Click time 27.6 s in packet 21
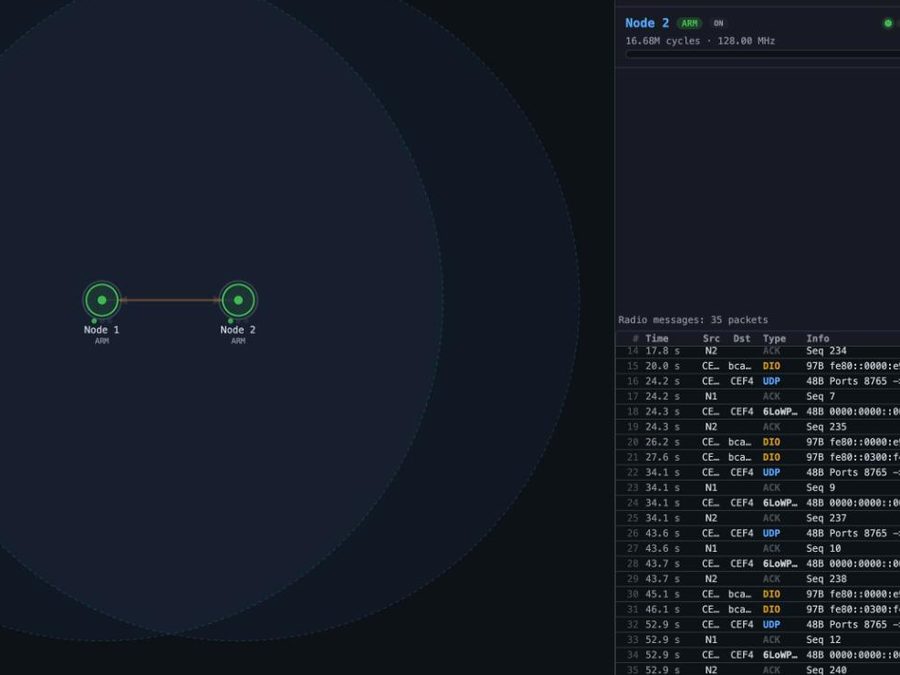900x675 pixels. click(x=662, y=457)
